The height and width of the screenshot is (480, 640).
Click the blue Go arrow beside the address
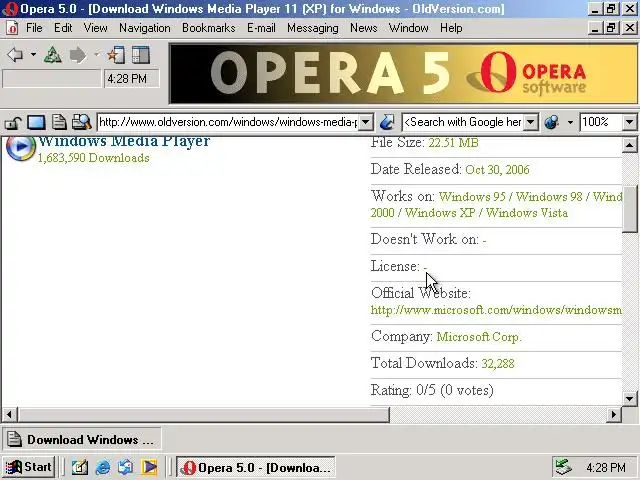tap(387, 122)
